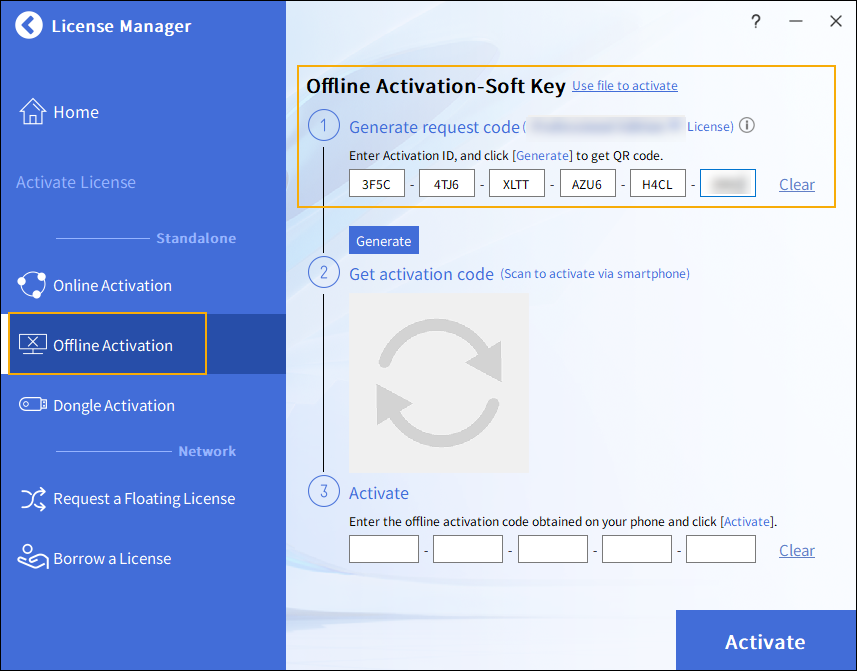Click the Request a Floating License shuffle icon
Screen dimensions: 857x671
pos(33,499)
